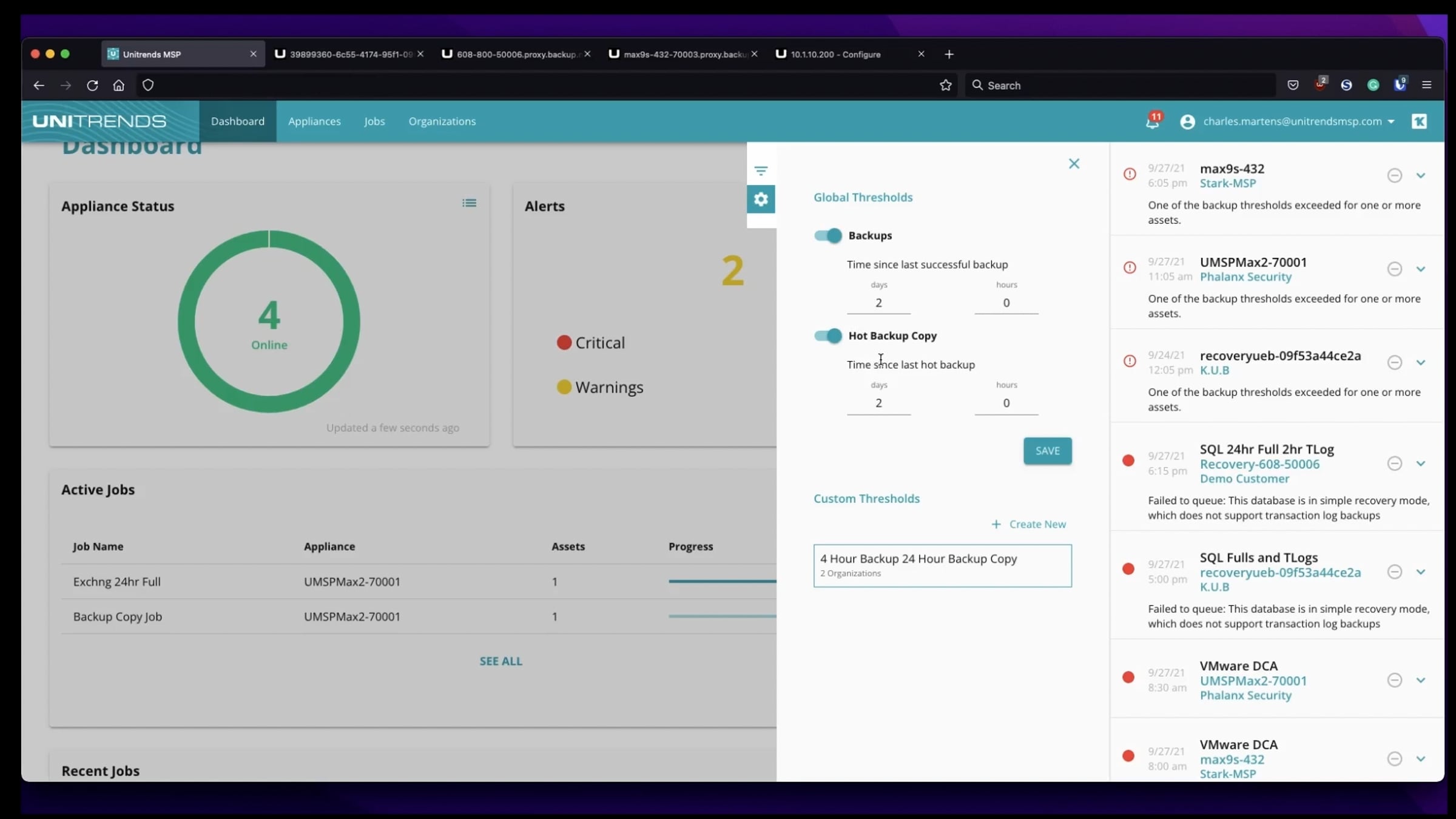Click the Bitwarden extension icon

tap(1400, 85)
